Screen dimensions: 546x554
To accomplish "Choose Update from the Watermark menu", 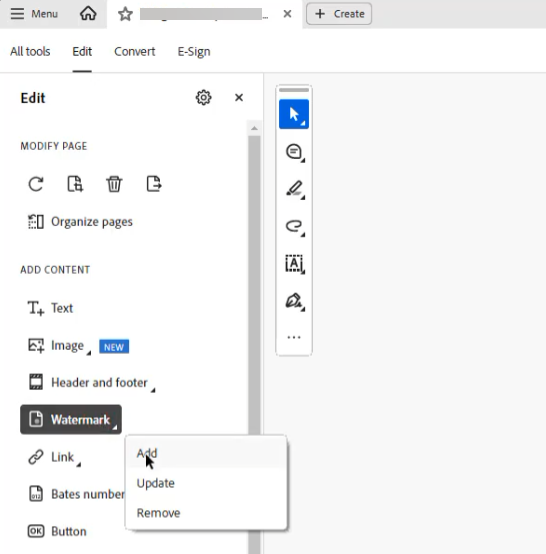I will [206, 483].
